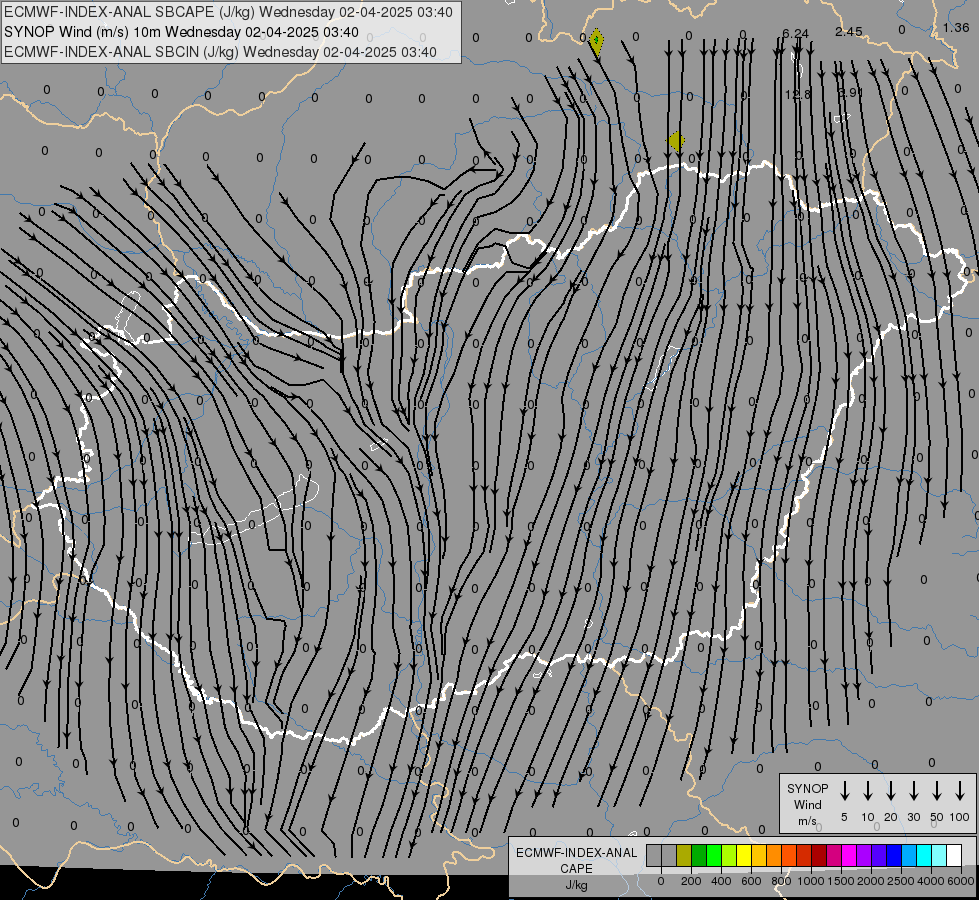
Task: Click the olive diamond marker below the 12.8 row
Action: tap(676, 142)
